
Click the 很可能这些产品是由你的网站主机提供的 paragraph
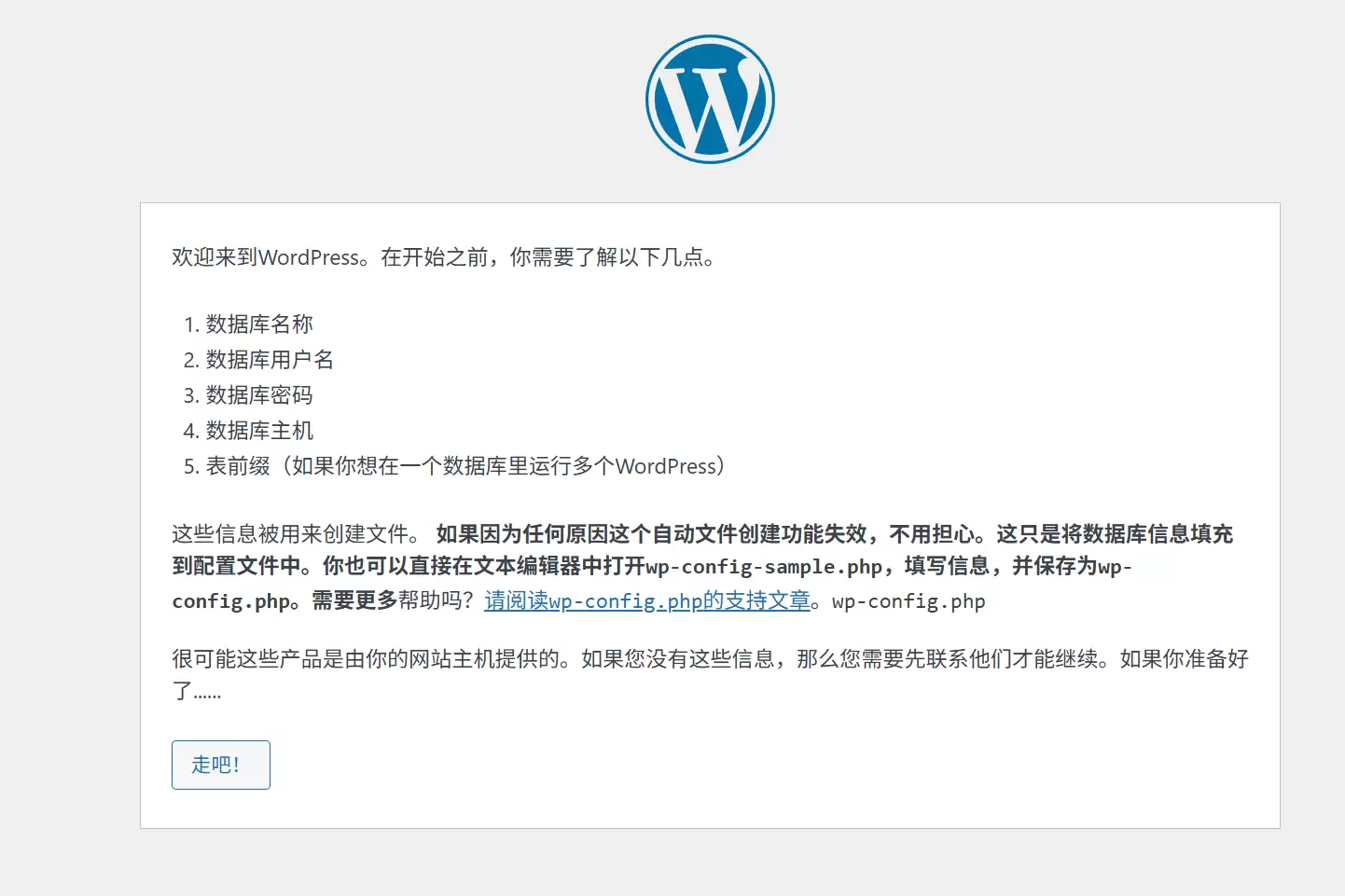click(x=371, y=659)
